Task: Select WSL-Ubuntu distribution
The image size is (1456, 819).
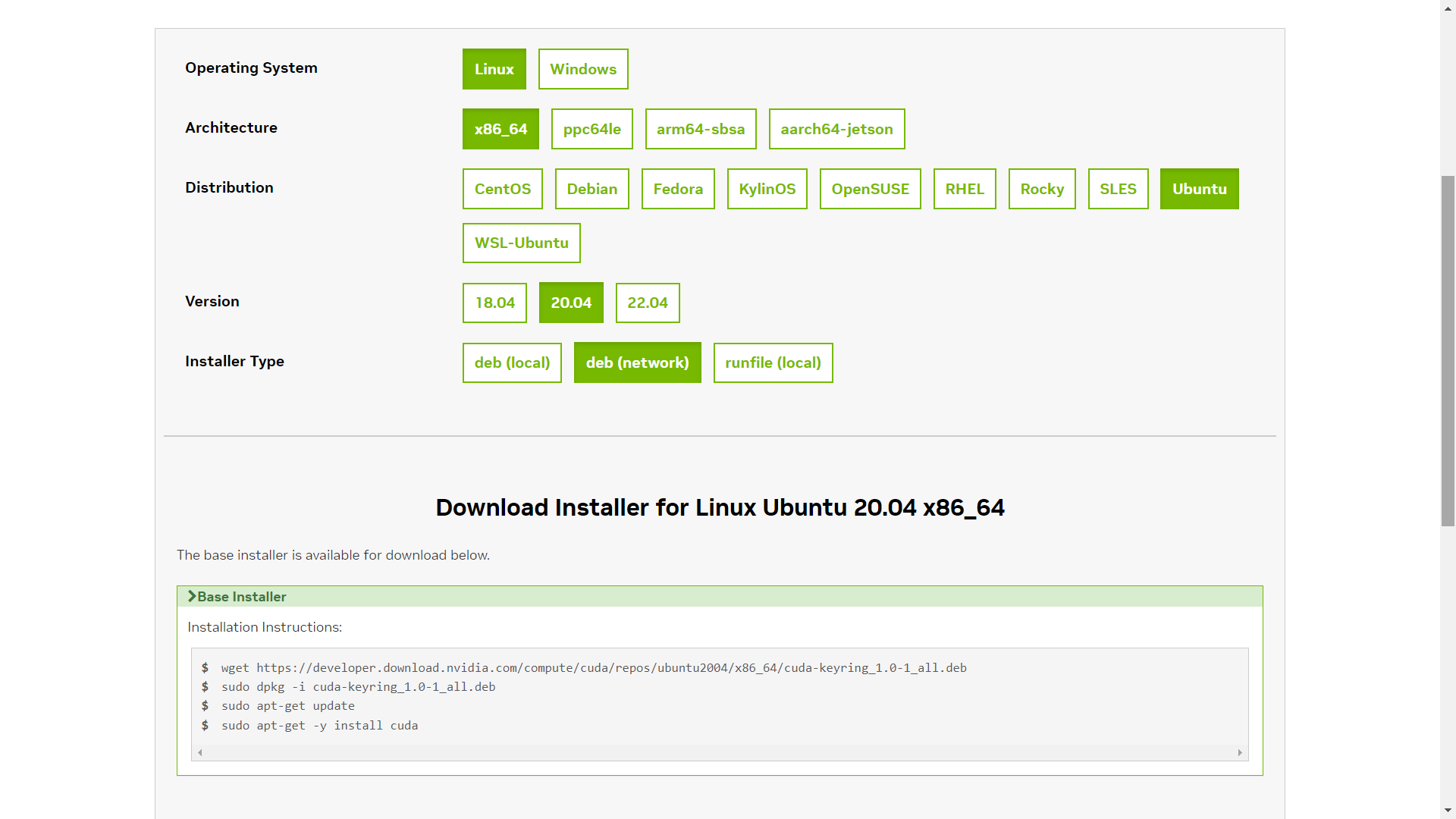Action: (522, 243)
